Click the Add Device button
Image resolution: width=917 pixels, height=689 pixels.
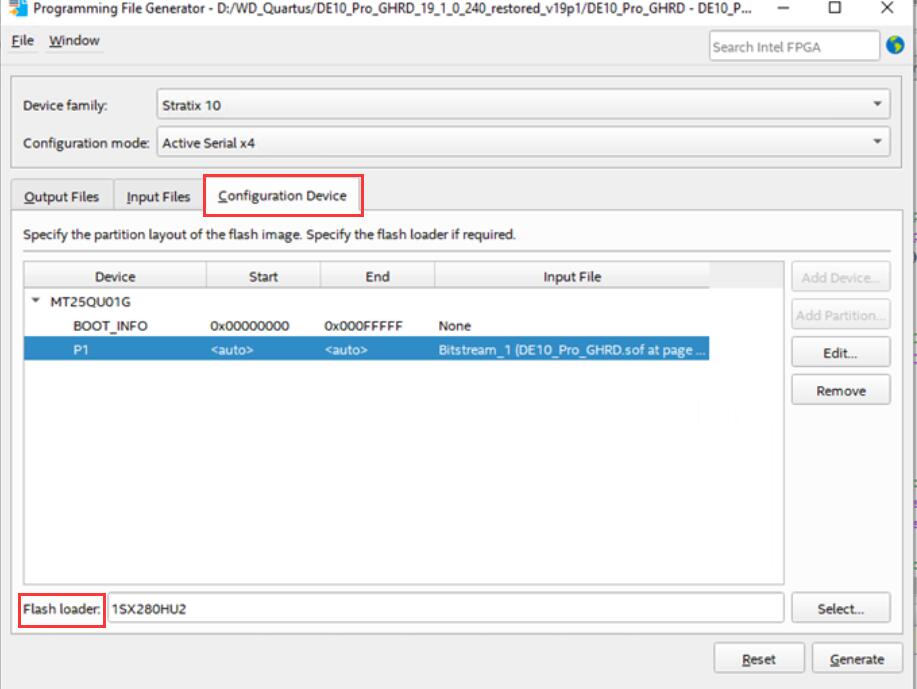[840, 277]
